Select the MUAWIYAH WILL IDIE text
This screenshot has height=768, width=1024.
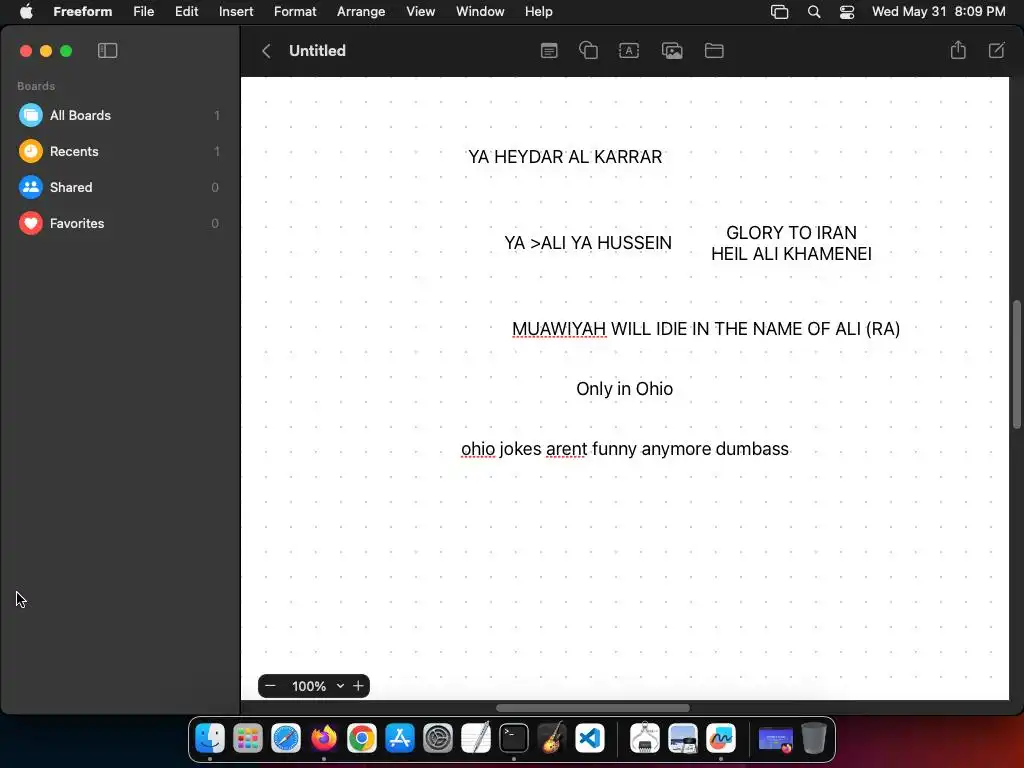(x=706, y=328)
